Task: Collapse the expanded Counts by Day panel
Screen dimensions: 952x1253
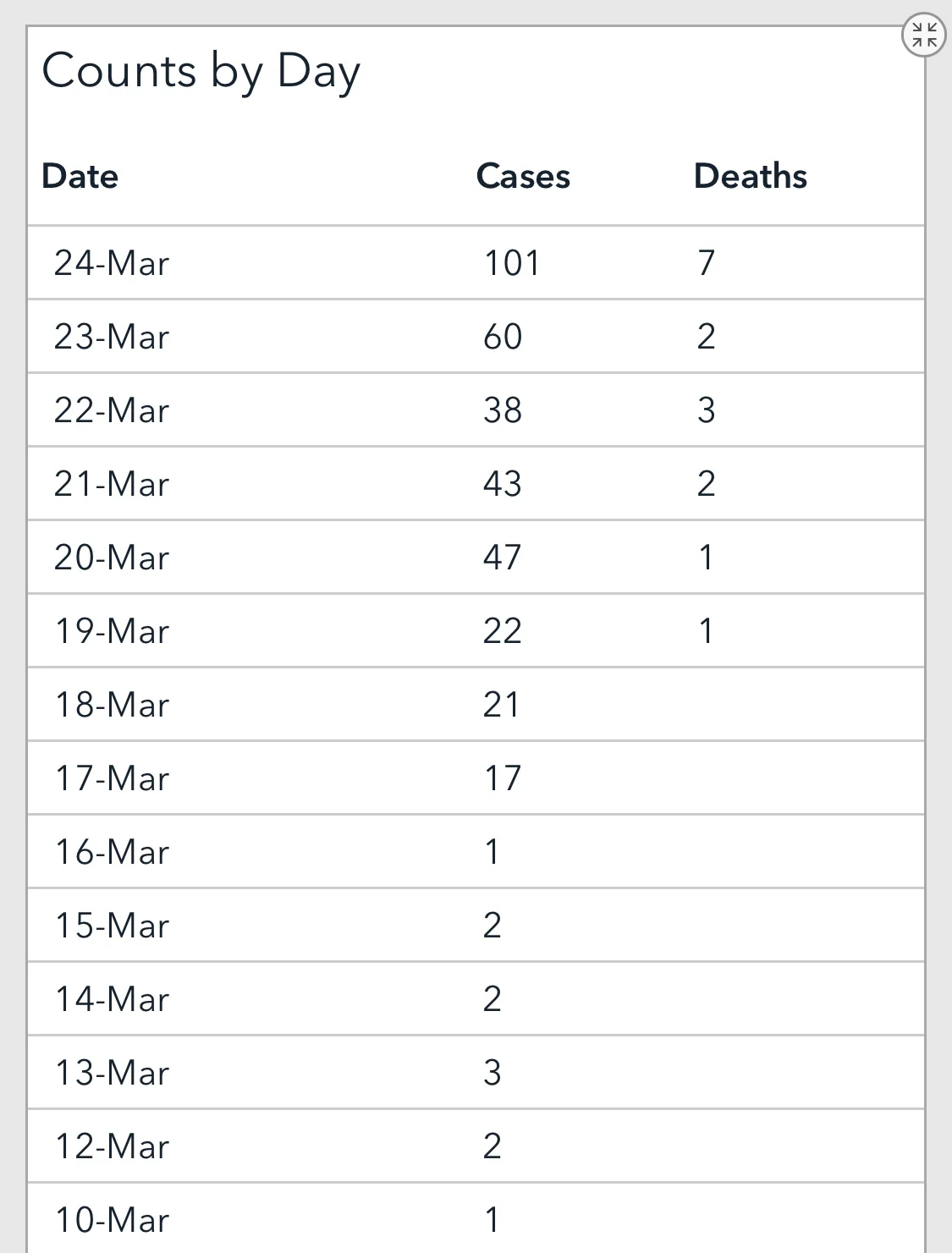Action: click(924, 36)
